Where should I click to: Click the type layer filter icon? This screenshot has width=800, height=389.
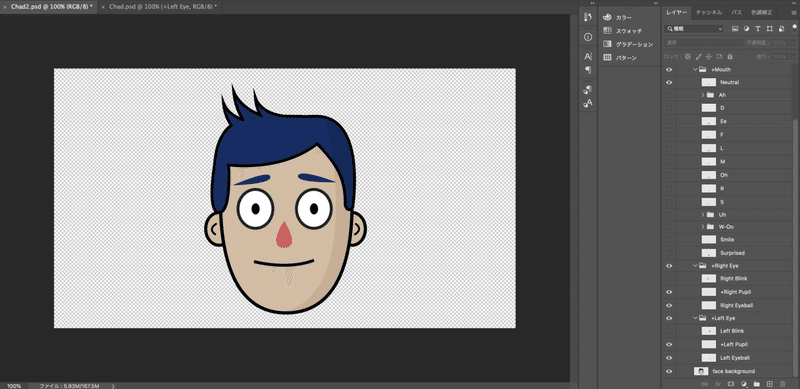[x=758, y=29]
